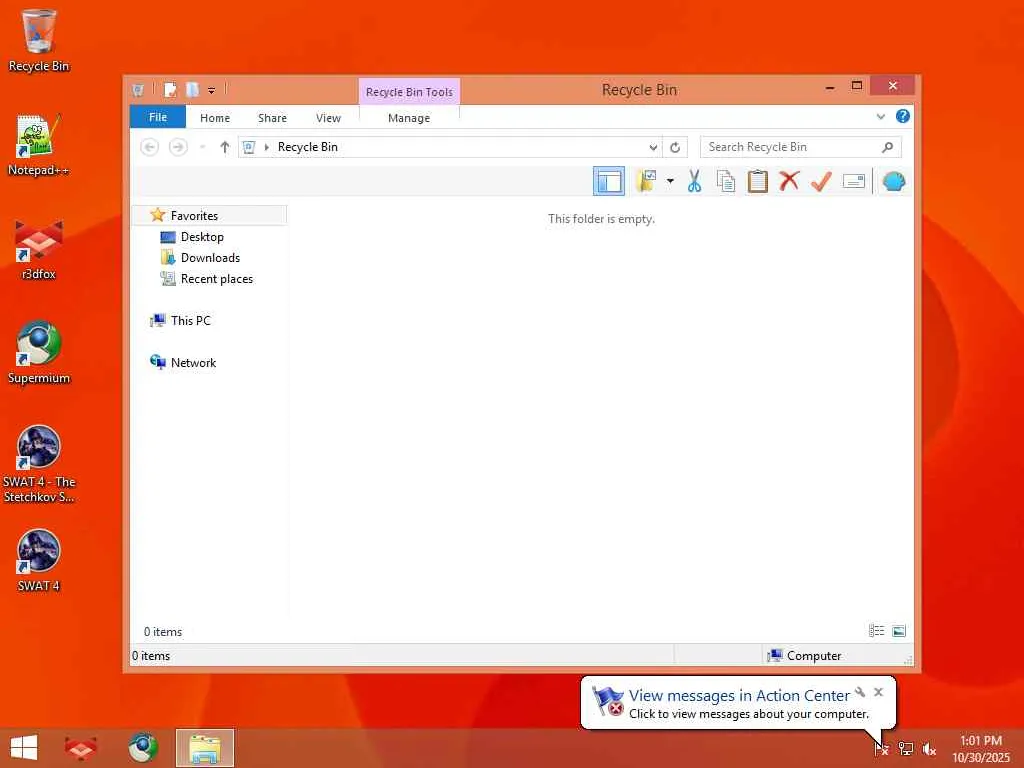Click the address bar root arrow chevron
The image size is (1024, 768).
tap(266, 147)
